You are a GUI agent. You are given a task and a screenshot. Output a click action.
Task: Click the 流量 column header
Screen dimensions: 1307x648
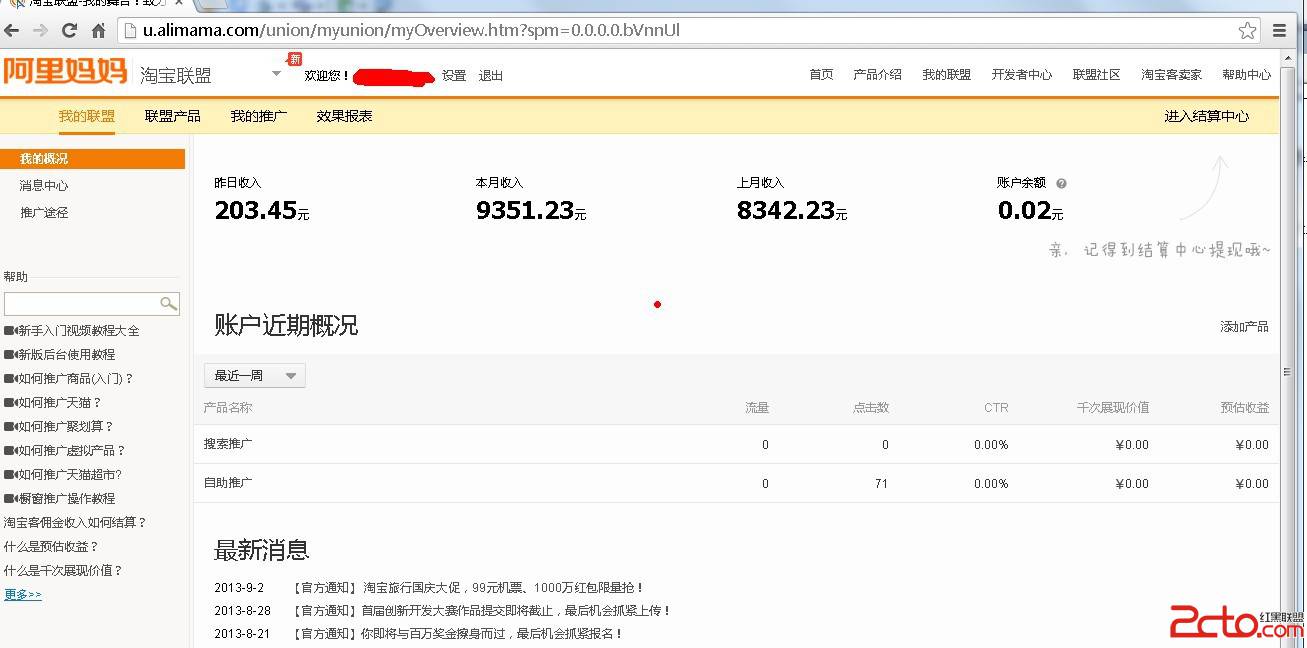[x=757, y=408]
